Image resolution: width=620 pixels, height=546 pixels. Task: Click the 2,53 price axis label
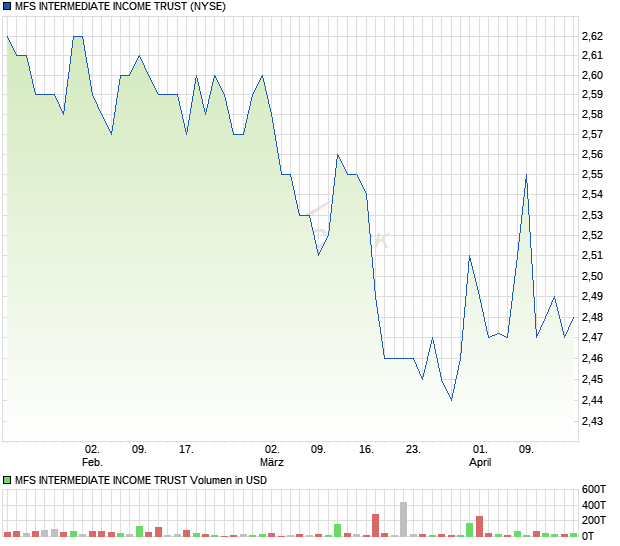pos(592,215)
